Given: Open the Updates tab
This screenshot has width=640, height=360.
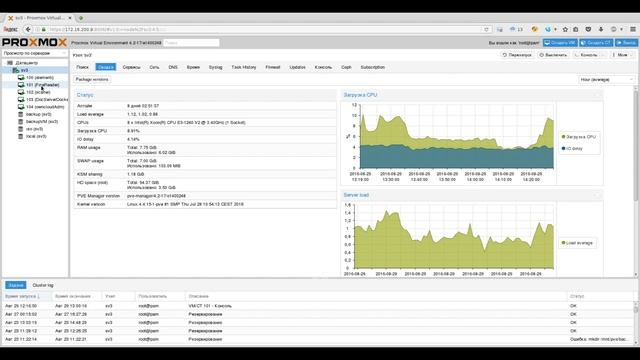Looking at the screenshot, I should coord(298,67).
